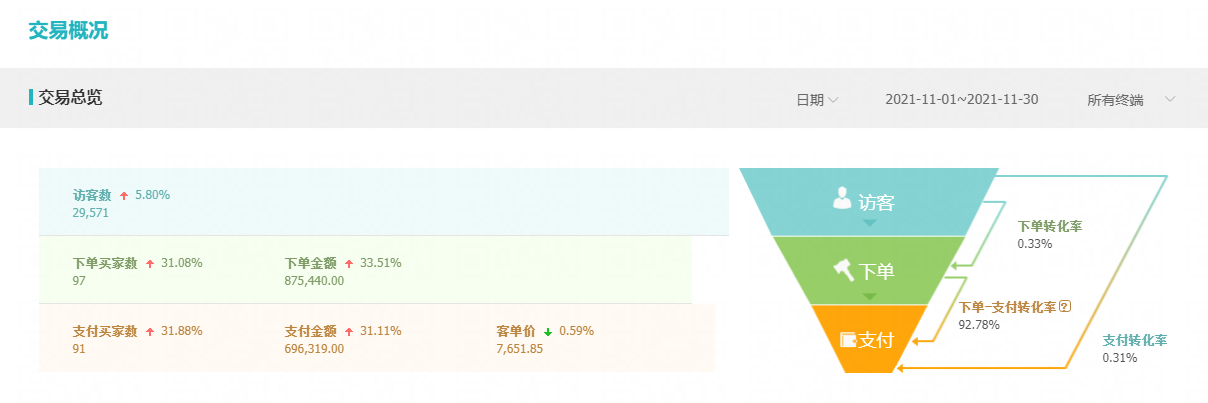Click red up arrow beside 支付金额
The width and height of the screenshot is (1208, 403).
coord(349,331)
